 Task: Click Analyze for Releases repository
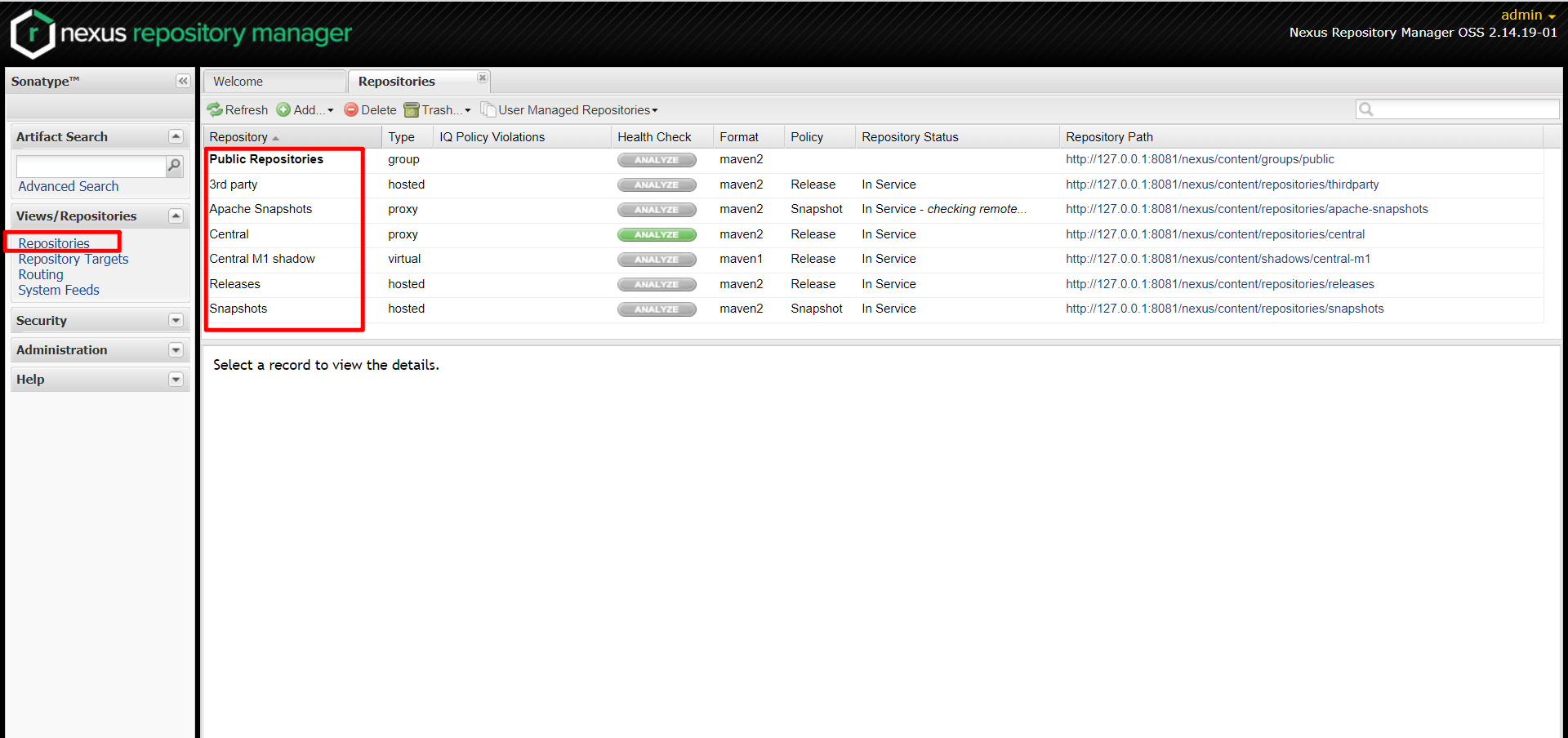pos(657,284)
